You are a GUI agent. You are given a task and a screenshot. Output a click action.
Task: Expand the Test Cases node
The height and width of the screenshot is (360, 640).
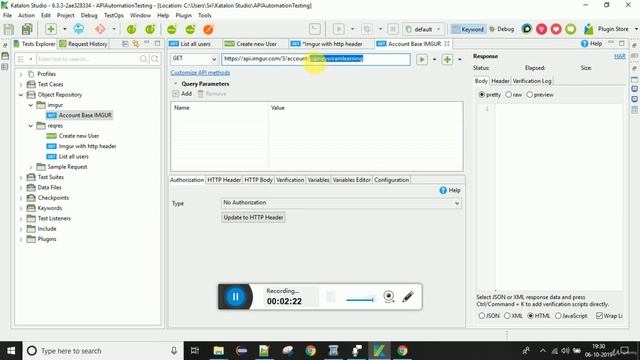click(x=21, y=84)
